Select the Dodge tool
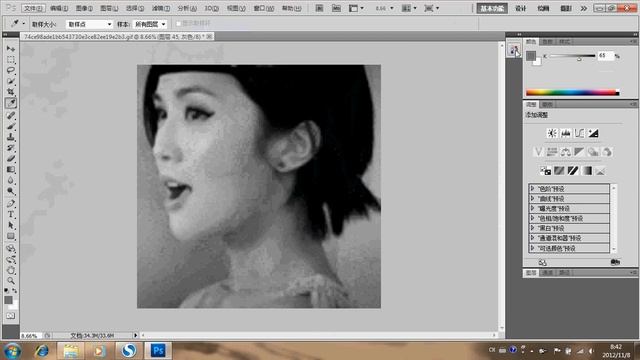The width and height of the screenshot is (640, 360). (x=11, y=191)
